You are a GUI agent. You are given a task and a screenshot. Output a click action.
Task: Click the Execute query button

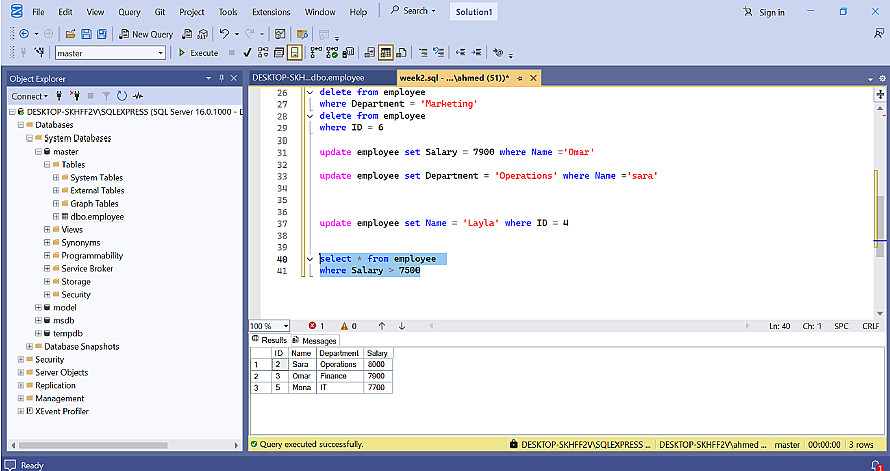click(x=198, y=53)
